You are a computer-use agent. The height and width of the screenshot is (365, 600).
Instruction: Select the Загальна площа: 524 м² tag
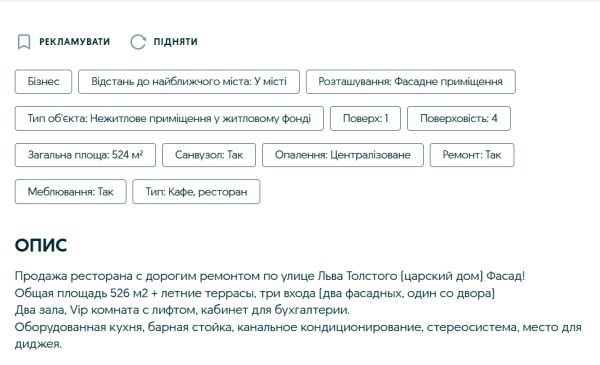(85, 155)
